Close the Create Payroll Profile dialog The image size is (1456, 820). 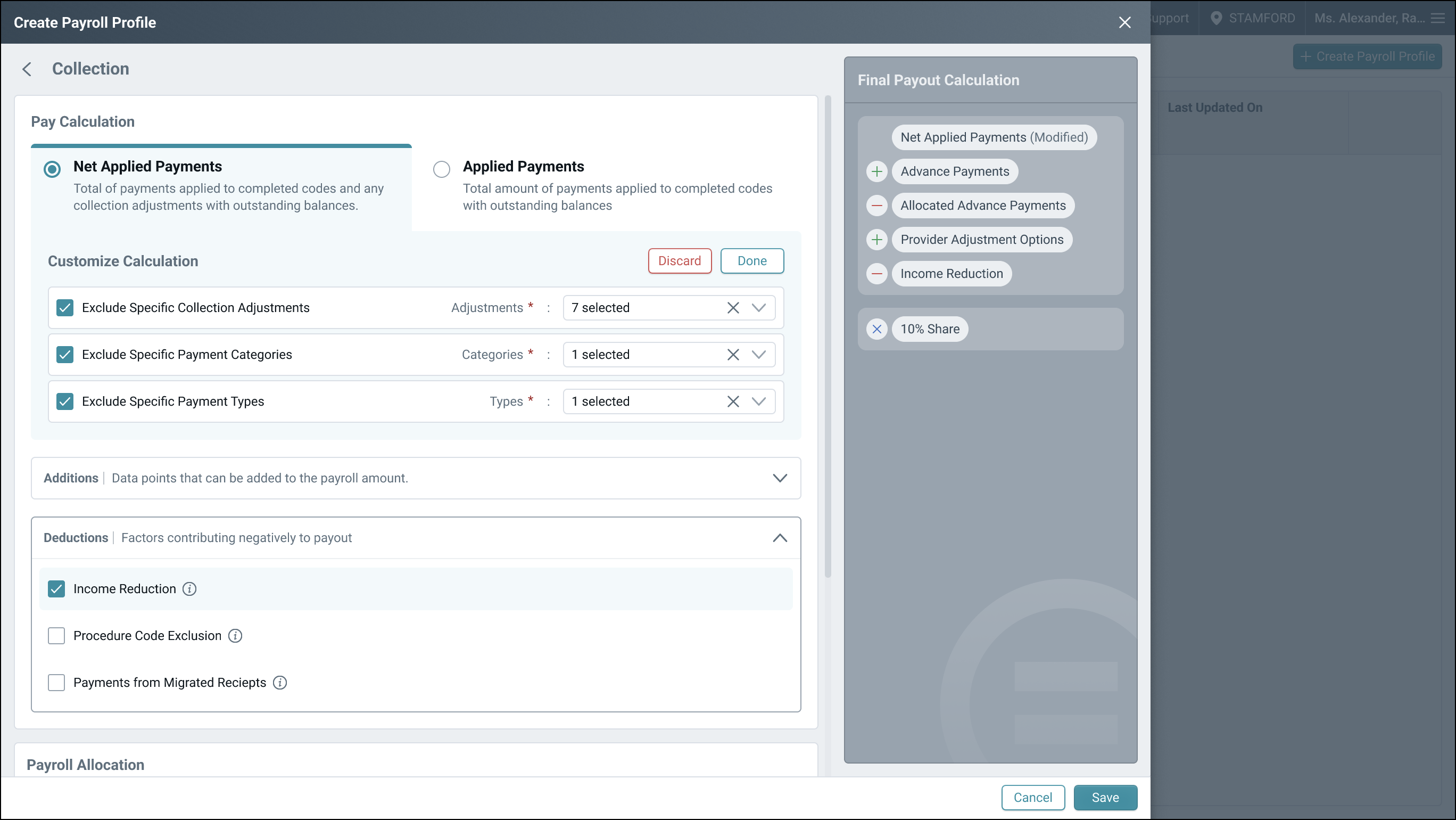pyautogui.click(x=1125, y=22)
